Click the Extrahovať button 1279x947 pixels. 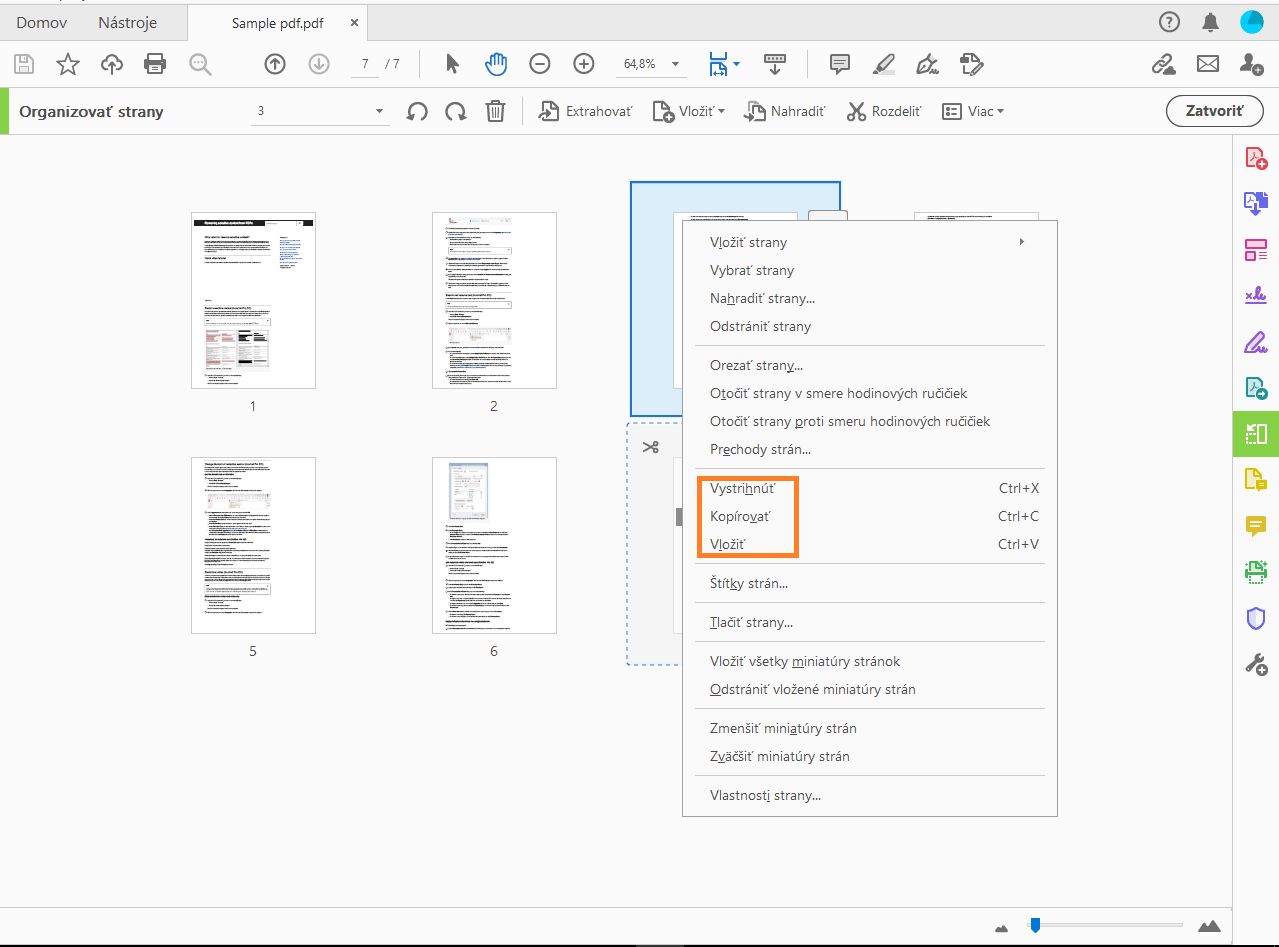586,112
